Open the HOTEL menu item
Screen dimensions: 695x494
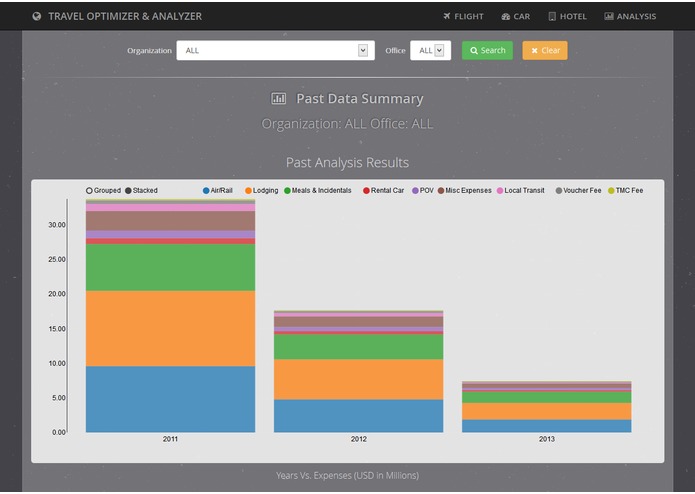coord(567,16)
